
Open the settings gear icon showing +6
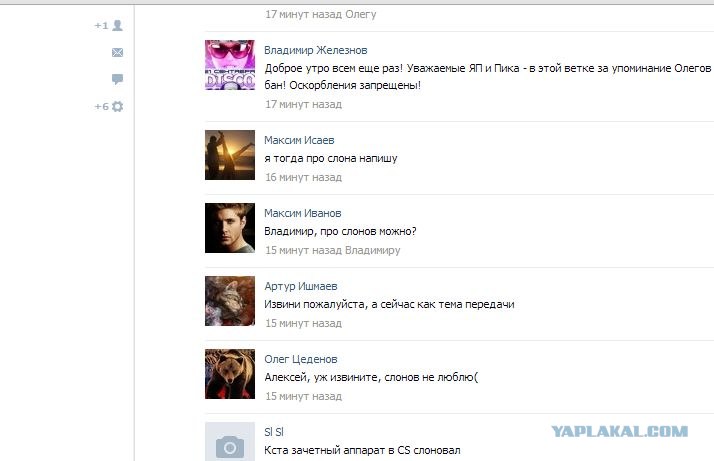[x=109, y=106]
